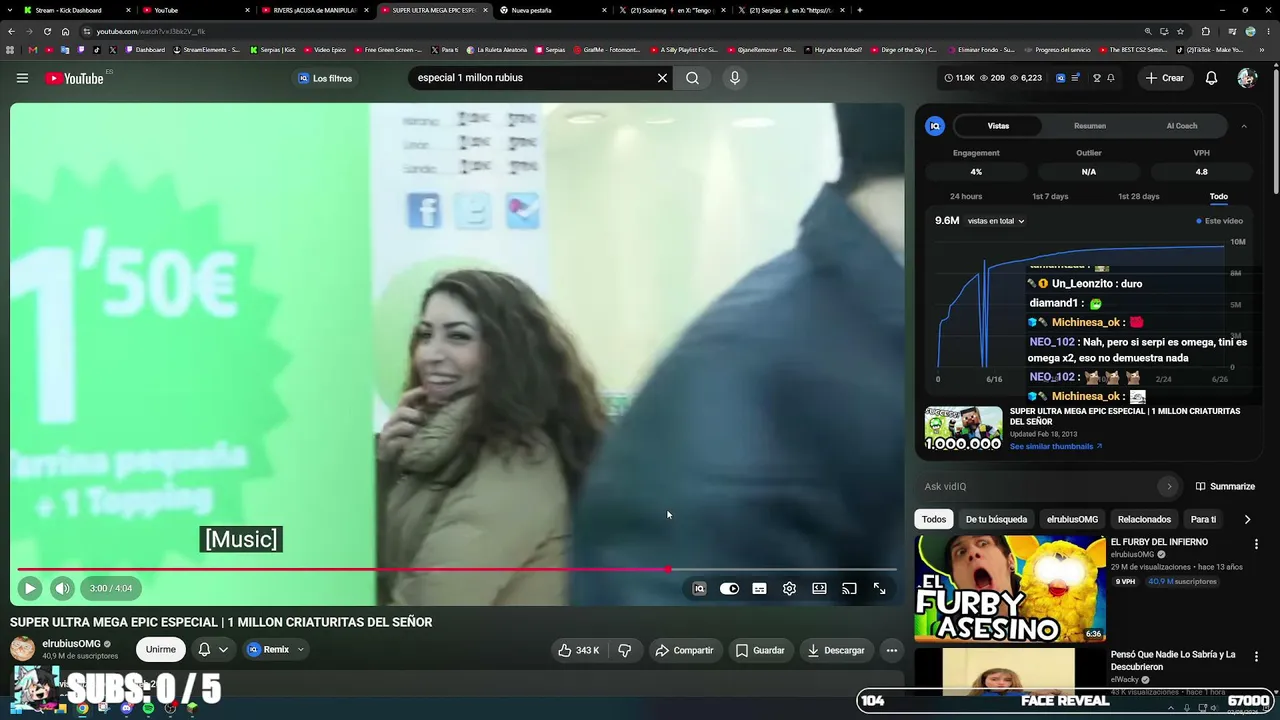The height and width of the screenshot is (720, 1280).
Task: Click the Los filtros button
Action: [x=325, y=78]
